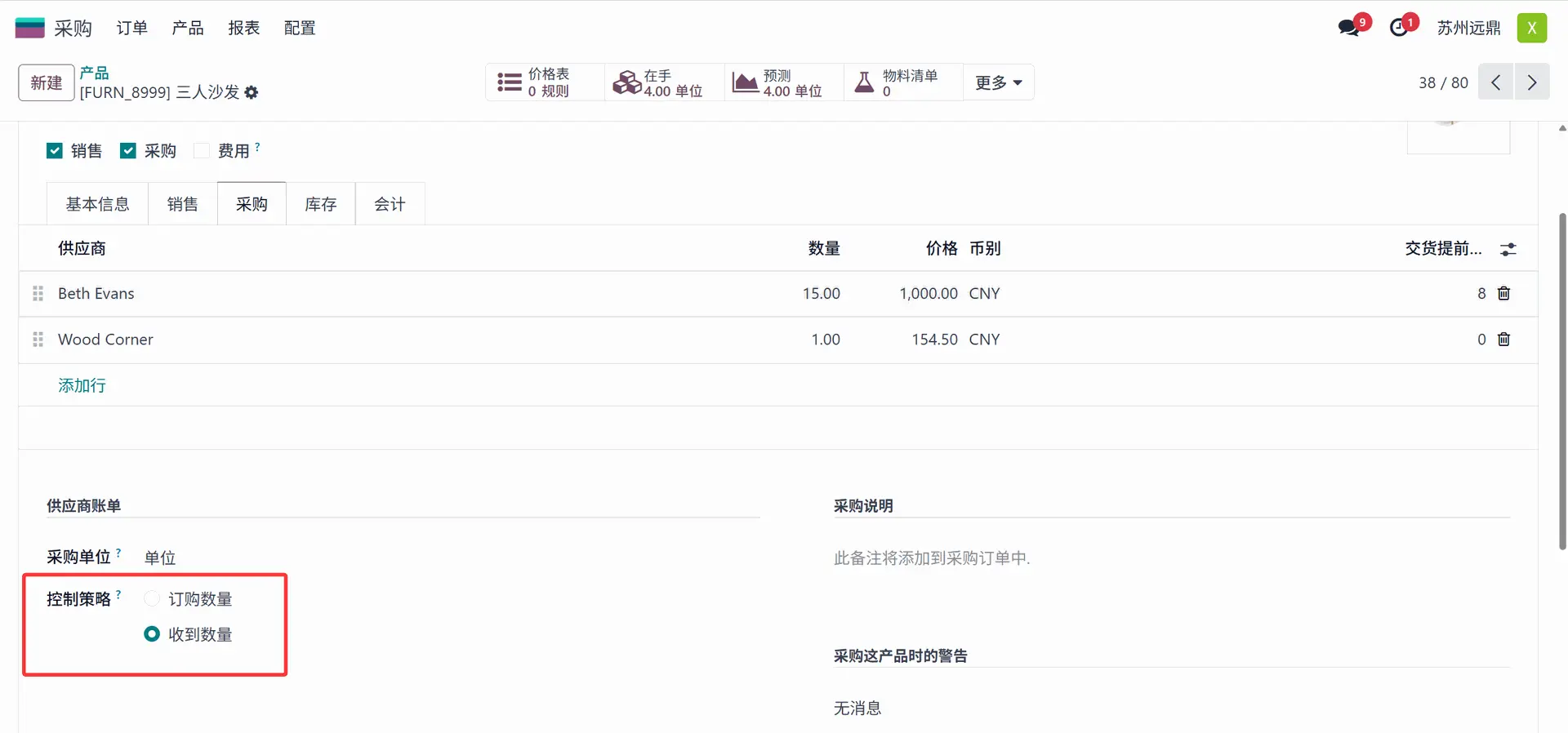Image resolution: width=1568 pixels, height=733 pixels.
Task: Click the gear icon beside 三人沙发
Action: click(252, 93)
